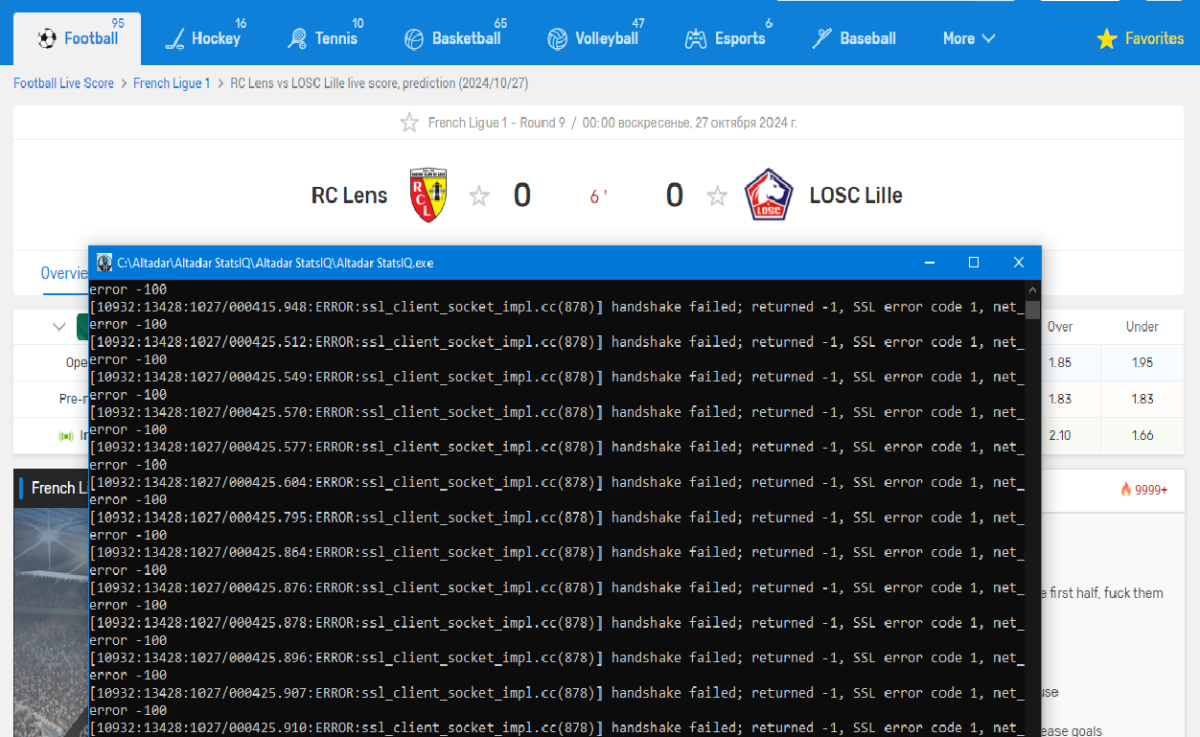1200x737 pixels.
Task: Click the Volleyball ball icon
Action: coord(557,39)
